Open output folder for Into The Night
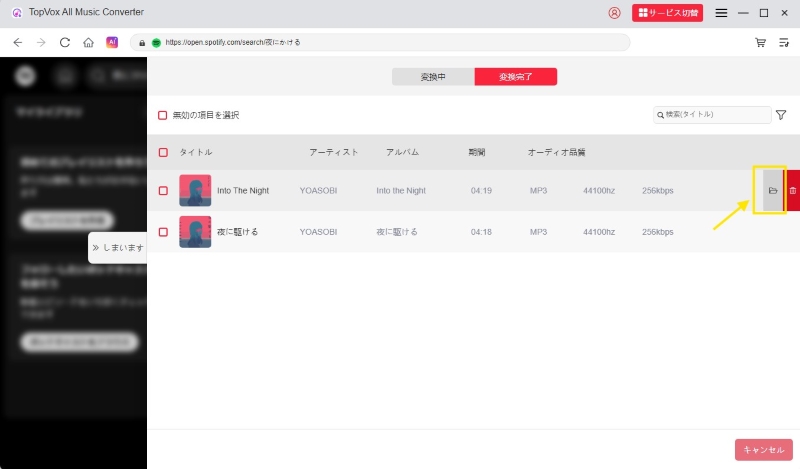Screen dimensions: 800x469 point(773,190)
